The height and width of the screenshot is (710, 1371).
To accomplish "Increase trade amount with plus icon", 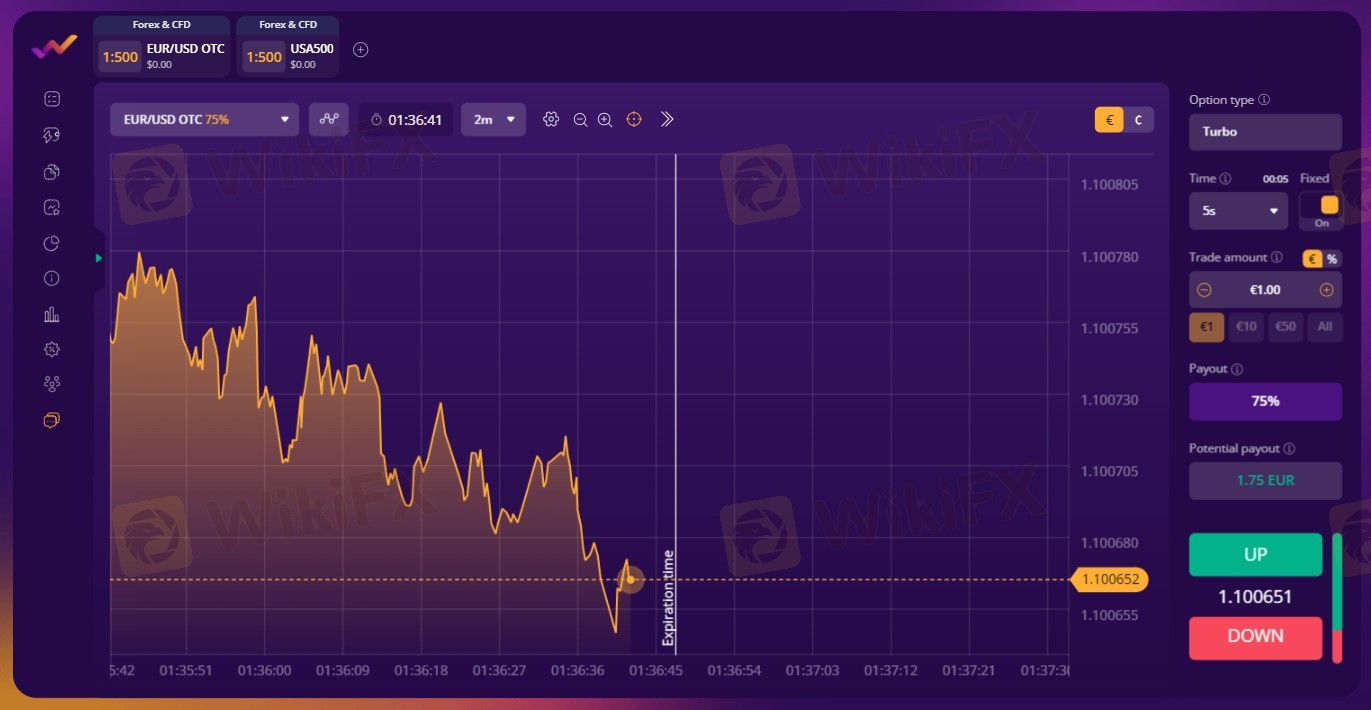I will [x=1327, y=290].
